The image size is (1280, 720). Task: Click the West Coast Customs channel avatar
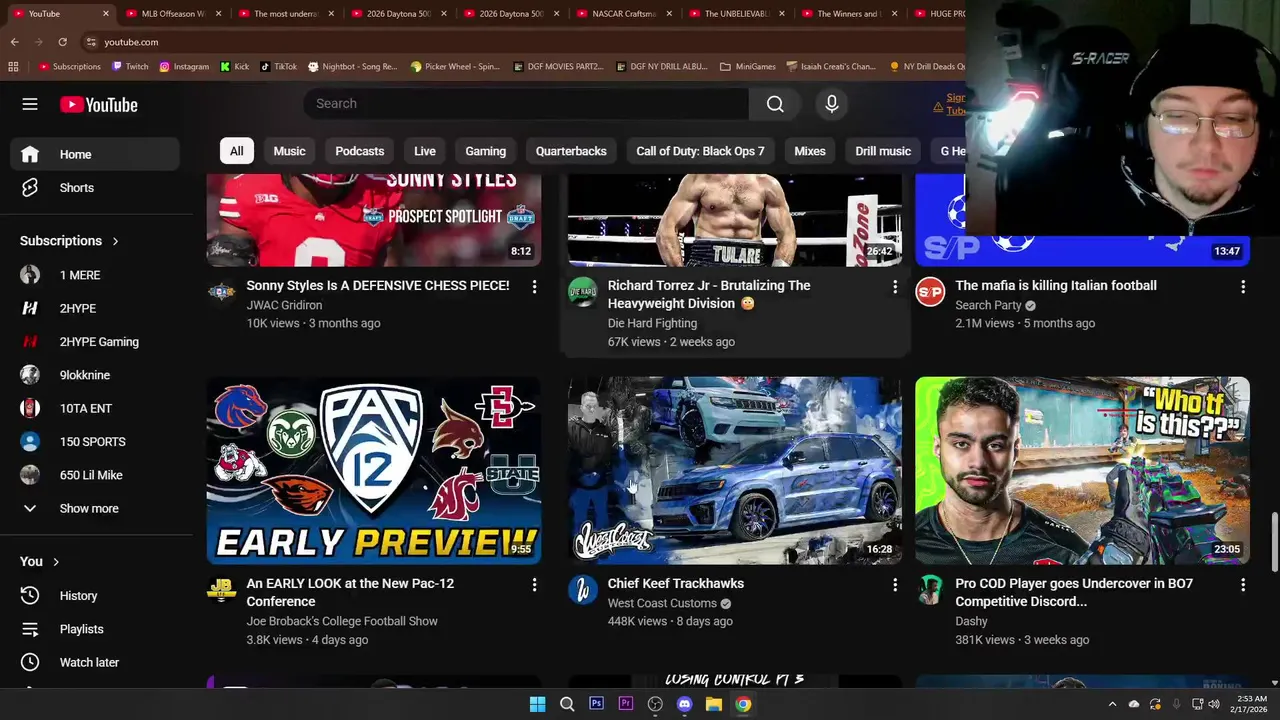coord(582,590)
